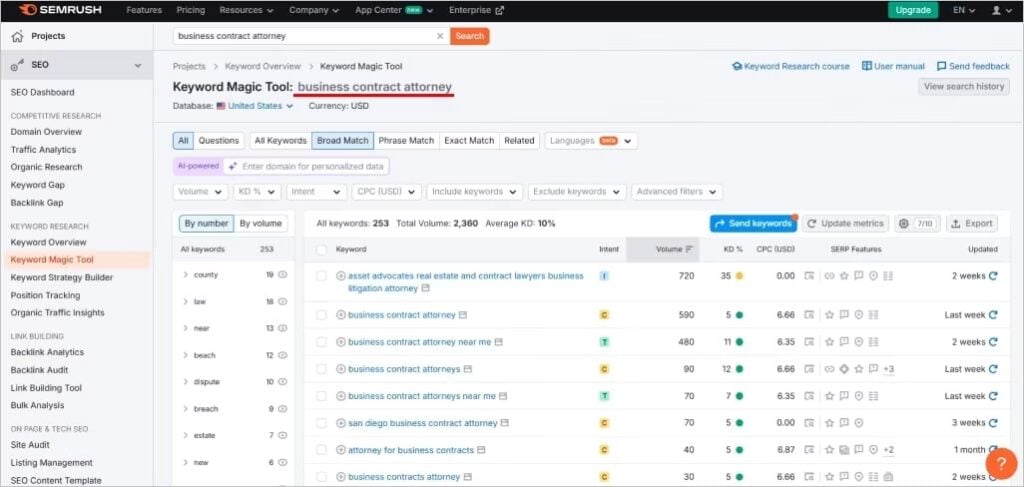Viewport: 1024px width, 487px height.
Task: Open Pricing in the top navigation
Action: coord(191,10)
